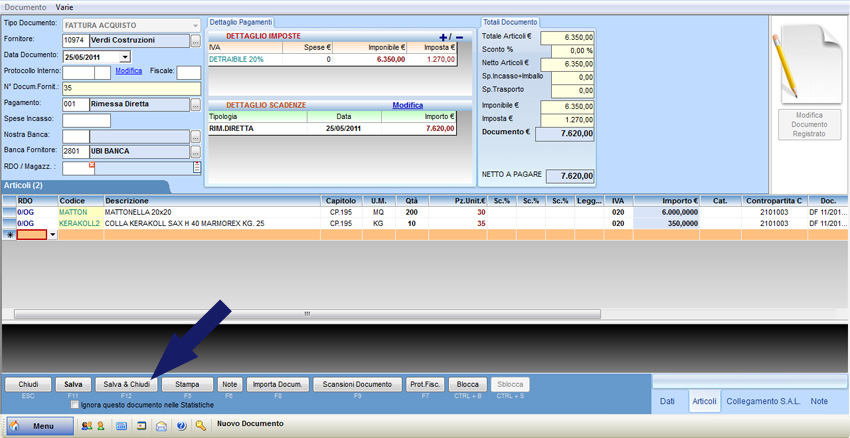Click the key icon in bottom toolbar

[x=201, y=425]
